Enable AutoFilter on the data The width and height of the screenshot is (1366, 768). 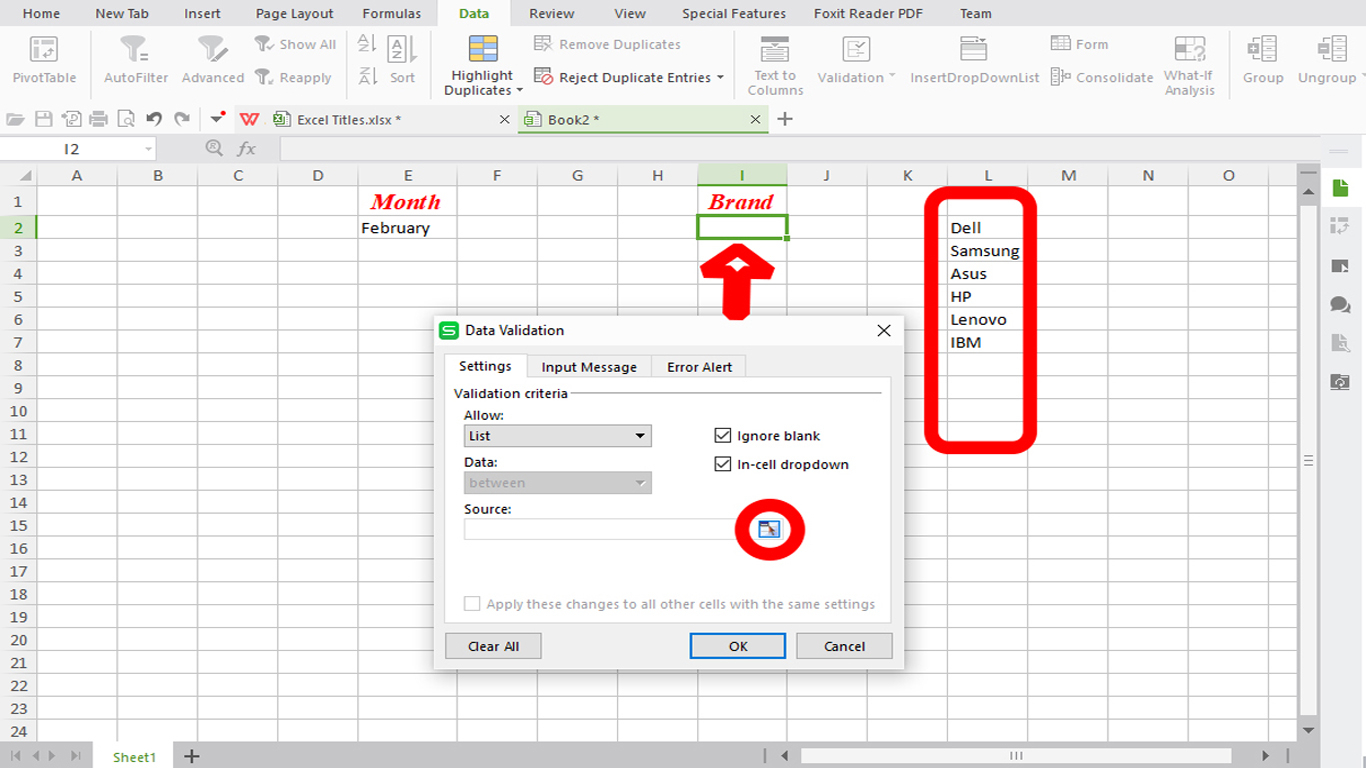pos(136,61)
